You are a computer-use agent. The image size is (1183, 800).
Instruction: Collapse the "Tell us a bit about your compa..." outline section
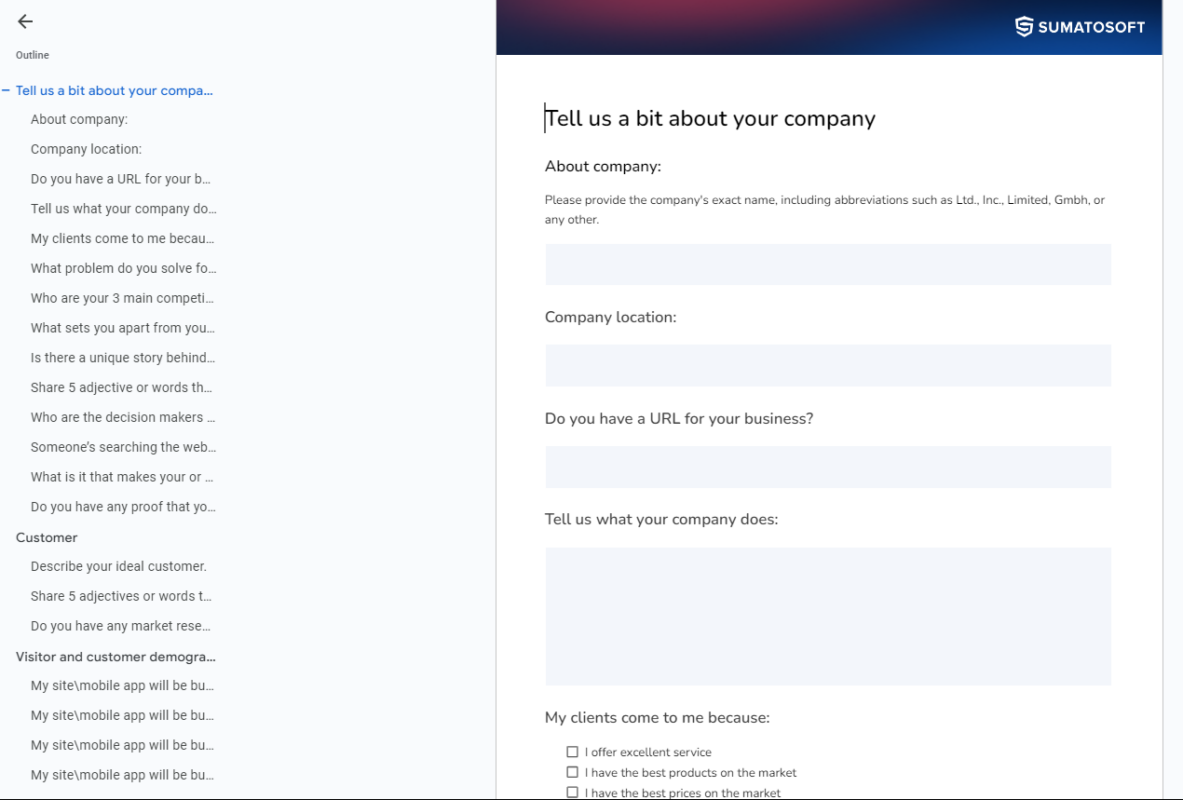click(x=7, y=90)
